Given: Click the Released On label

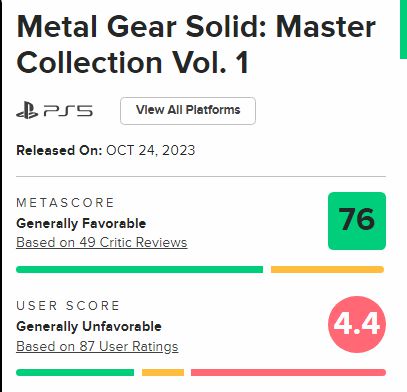Looking at the screenshot, I should coord(59,150).
